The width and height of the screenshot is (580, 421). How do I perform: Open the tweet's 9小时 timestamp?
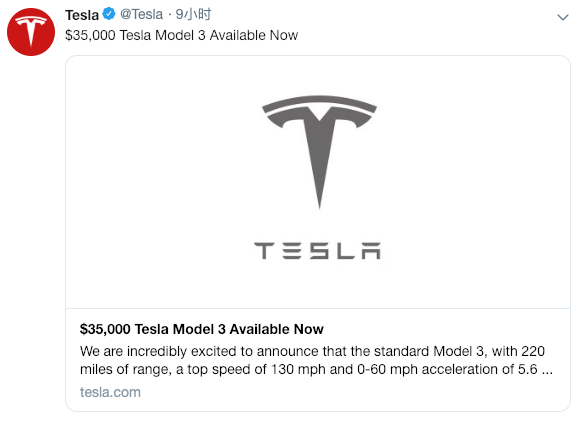193,14
